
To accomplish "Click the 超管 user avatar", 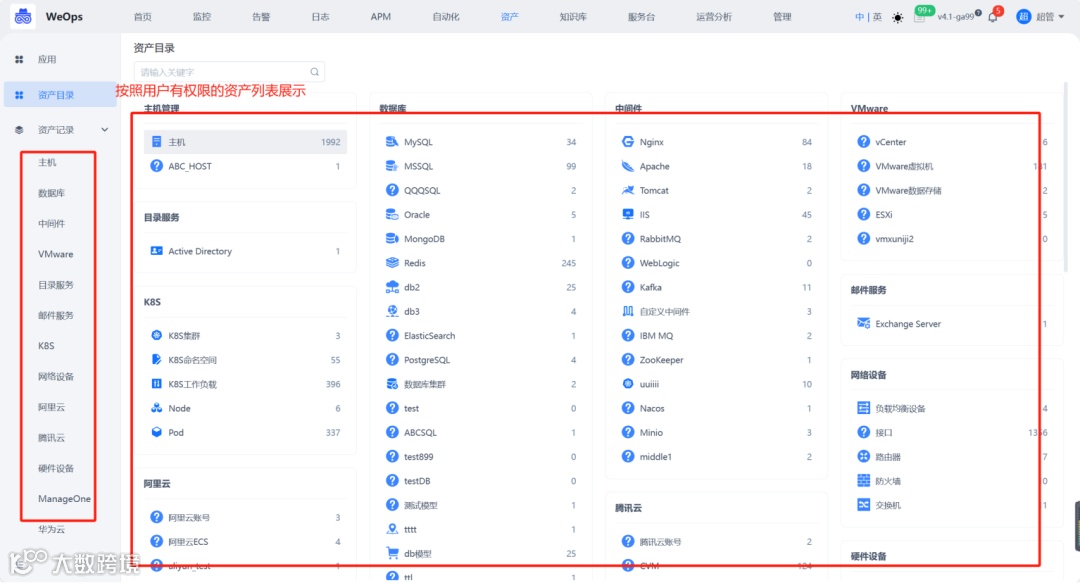I will coord(1024,17).
